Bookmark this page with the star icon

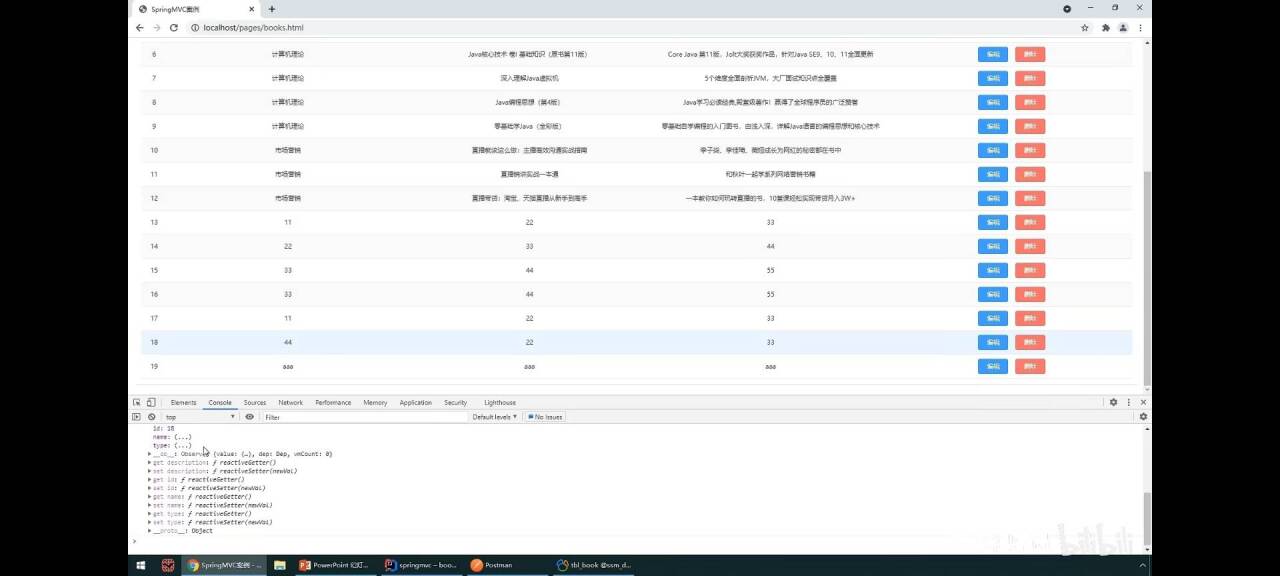(x=1085, y=28)
